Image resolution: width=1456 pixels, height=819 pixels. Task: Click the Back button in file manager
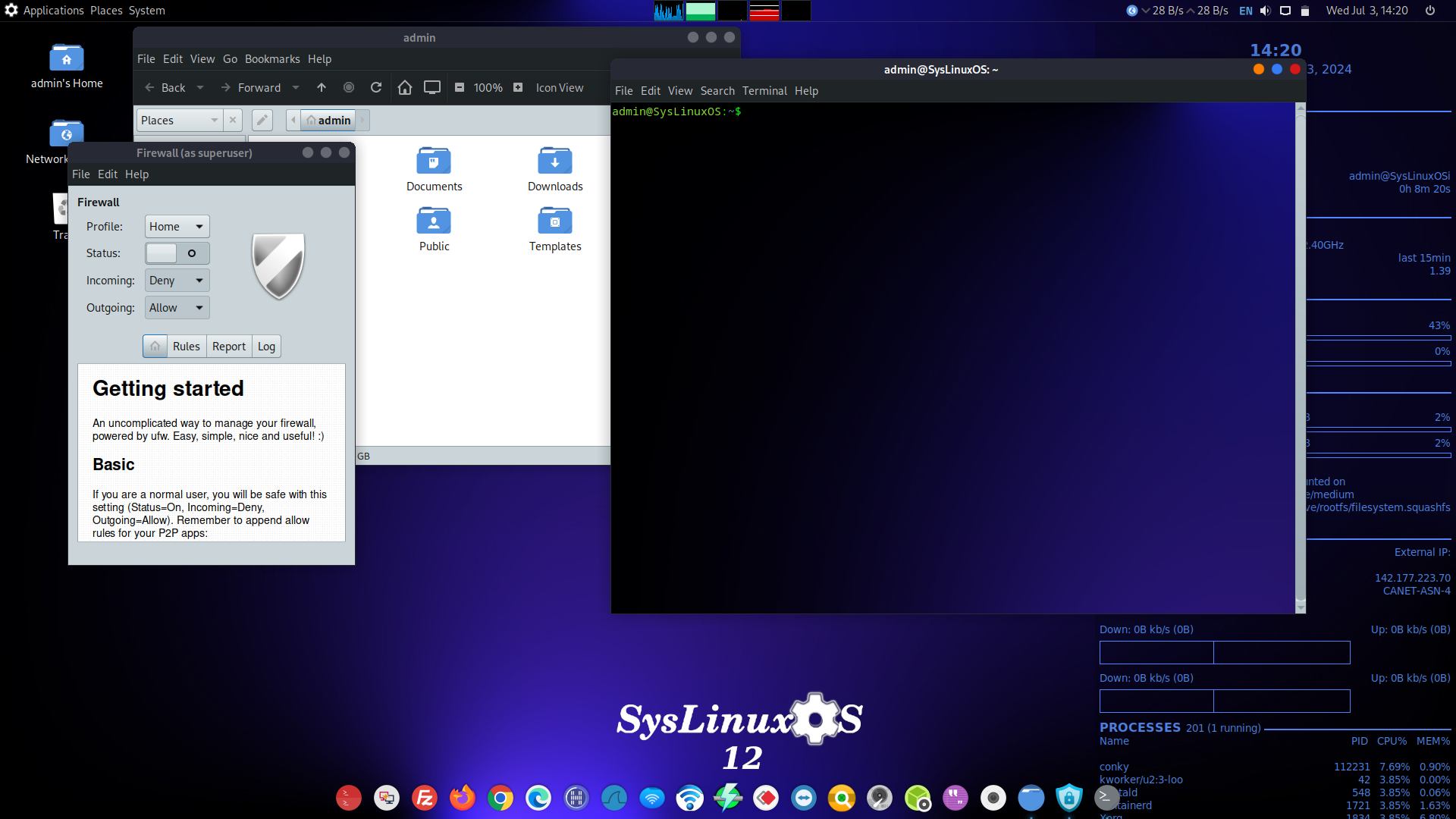pyautogui.click(x=165, y=88)
